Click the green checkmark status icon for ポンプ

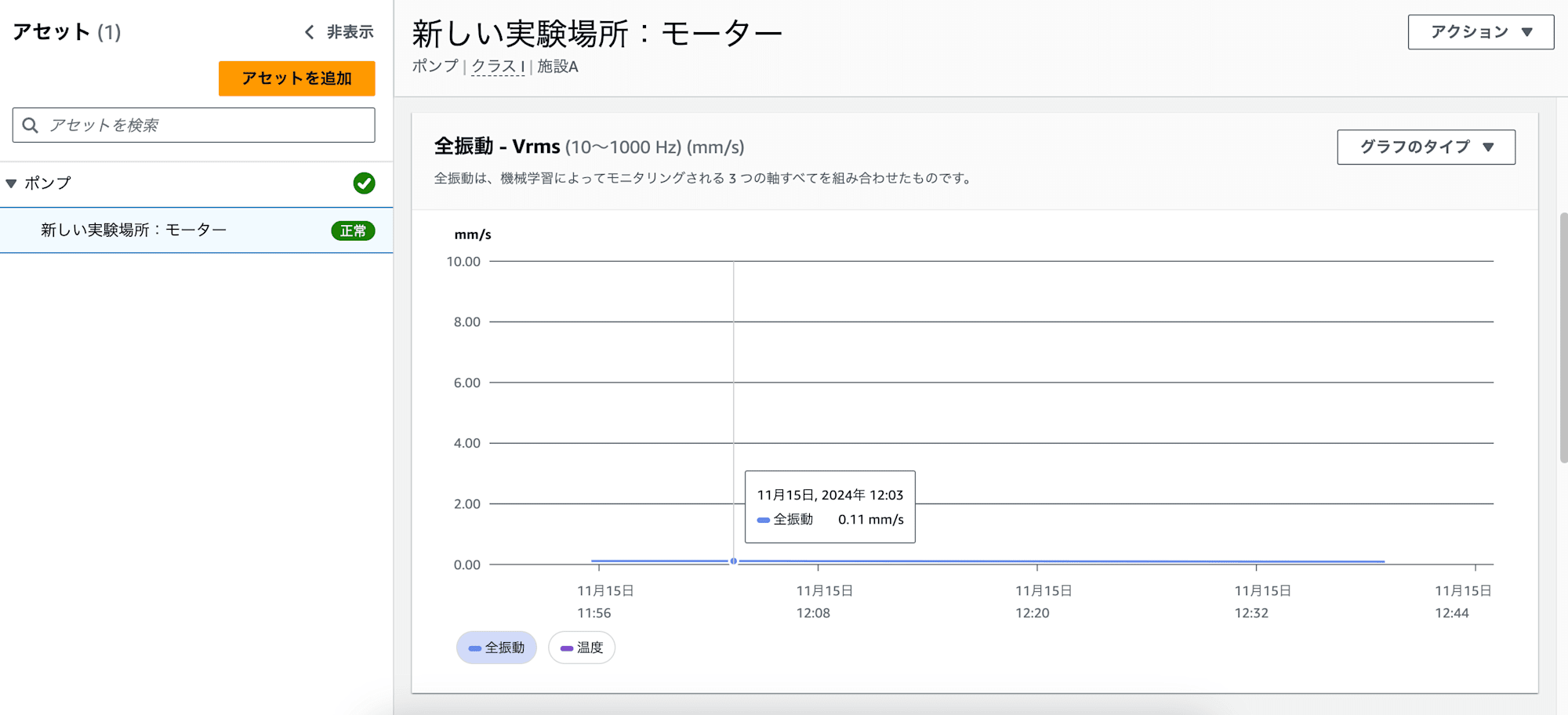click(x=364, y=183)
